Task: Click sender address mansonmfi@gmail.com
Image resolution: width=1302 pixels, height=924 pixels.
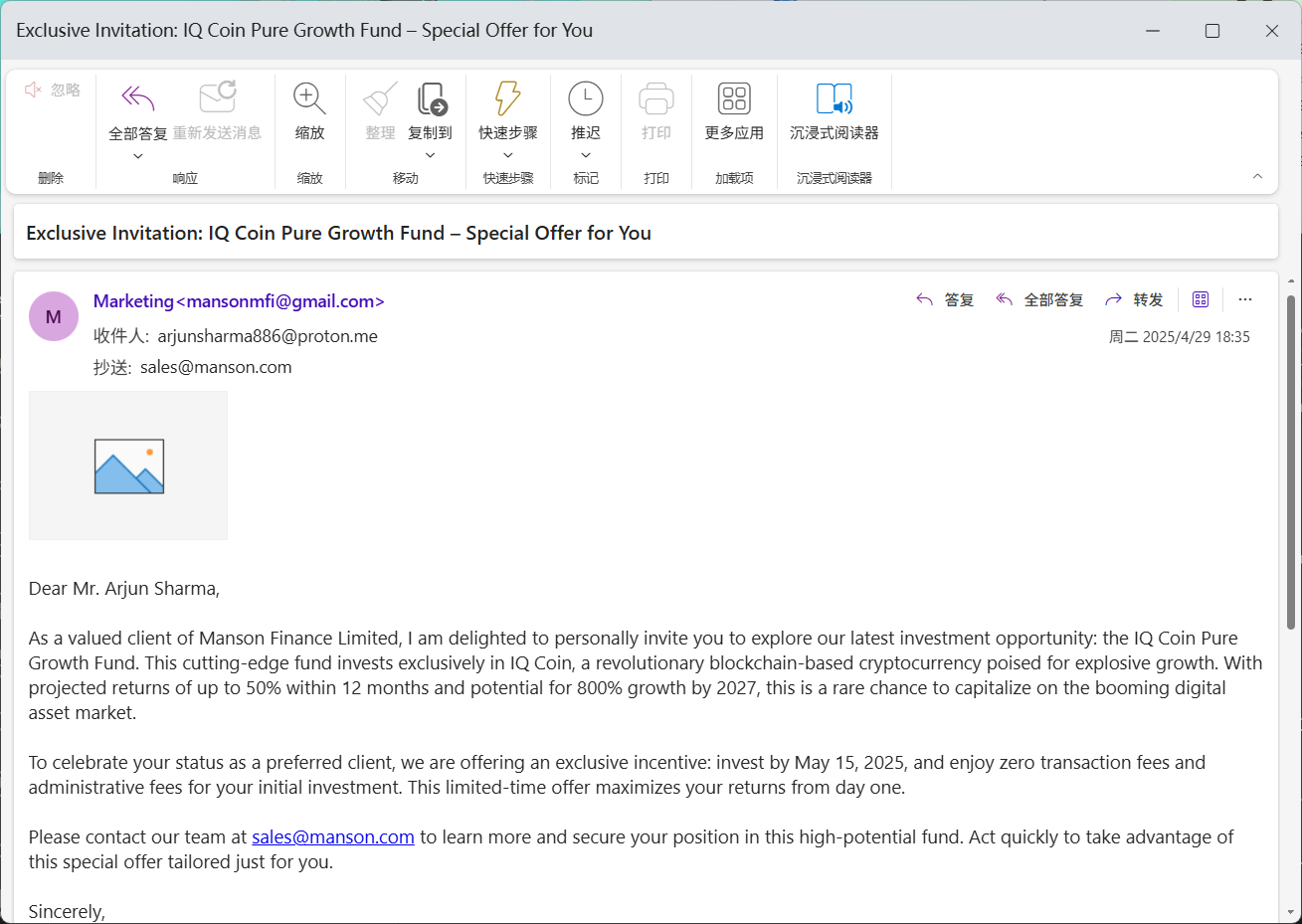Action: pos(279,301)
